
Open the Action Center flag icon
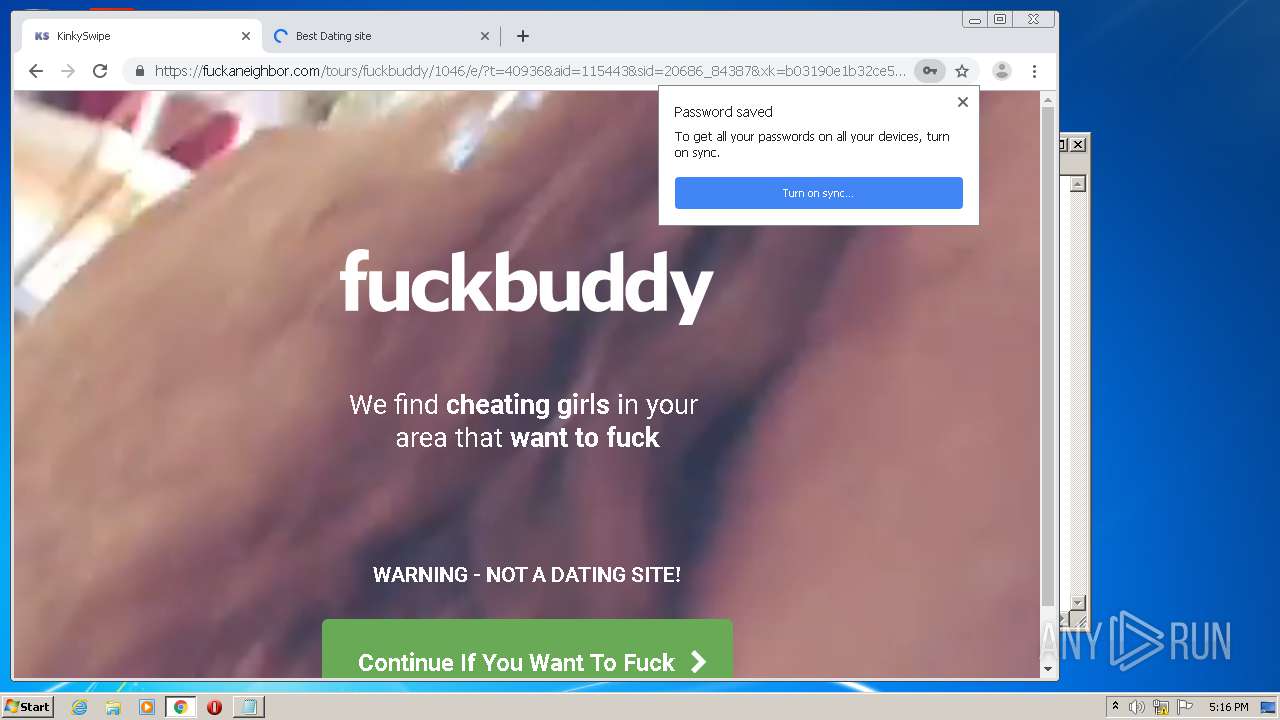pyautogui.click(x=1185, y=707)
